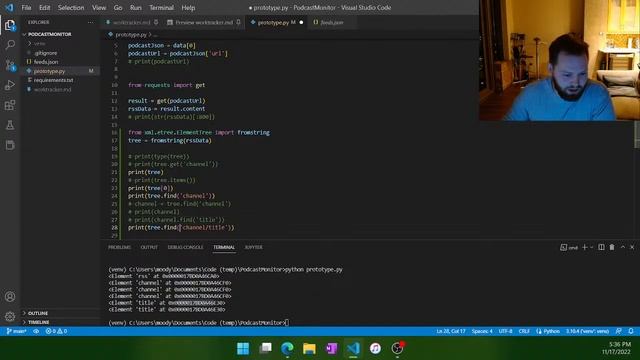Screen dimensions: 640x360
Task: Open the Edit menu
Action: tap(44, 7)
